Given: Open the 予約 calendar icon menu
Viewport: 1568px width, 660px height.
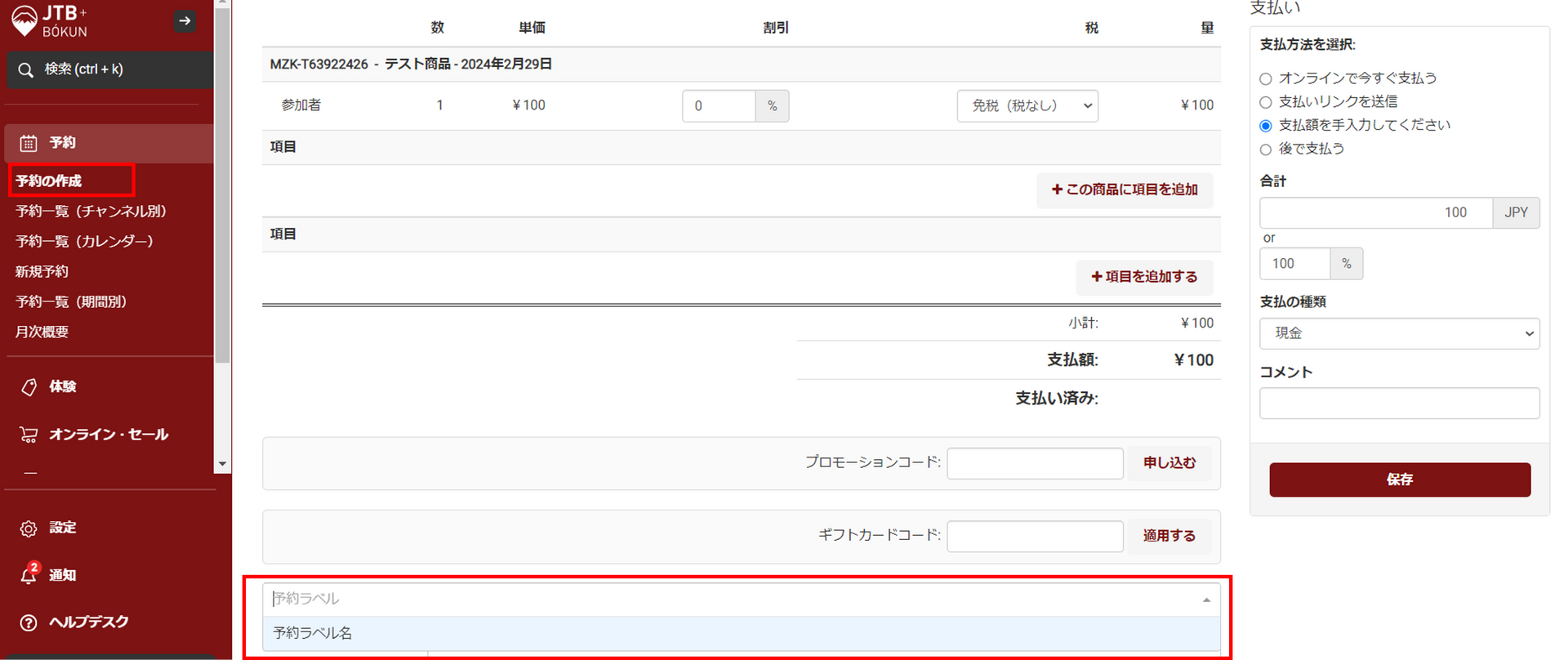Looking at the screenshot, I should point(29,144).
